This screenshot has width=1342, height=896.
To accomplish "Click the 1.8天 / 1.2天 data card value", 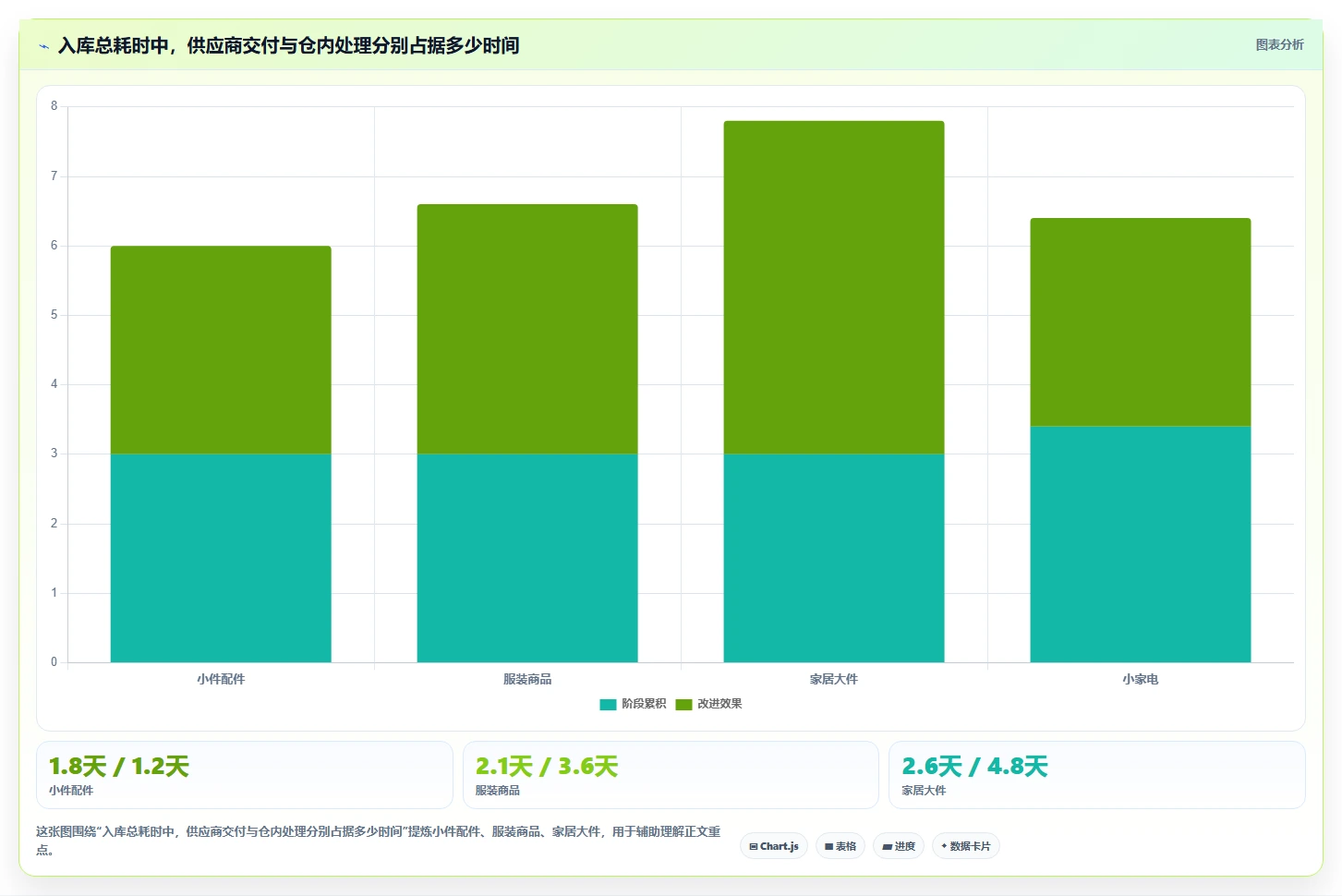I will (x=119, y=767).
